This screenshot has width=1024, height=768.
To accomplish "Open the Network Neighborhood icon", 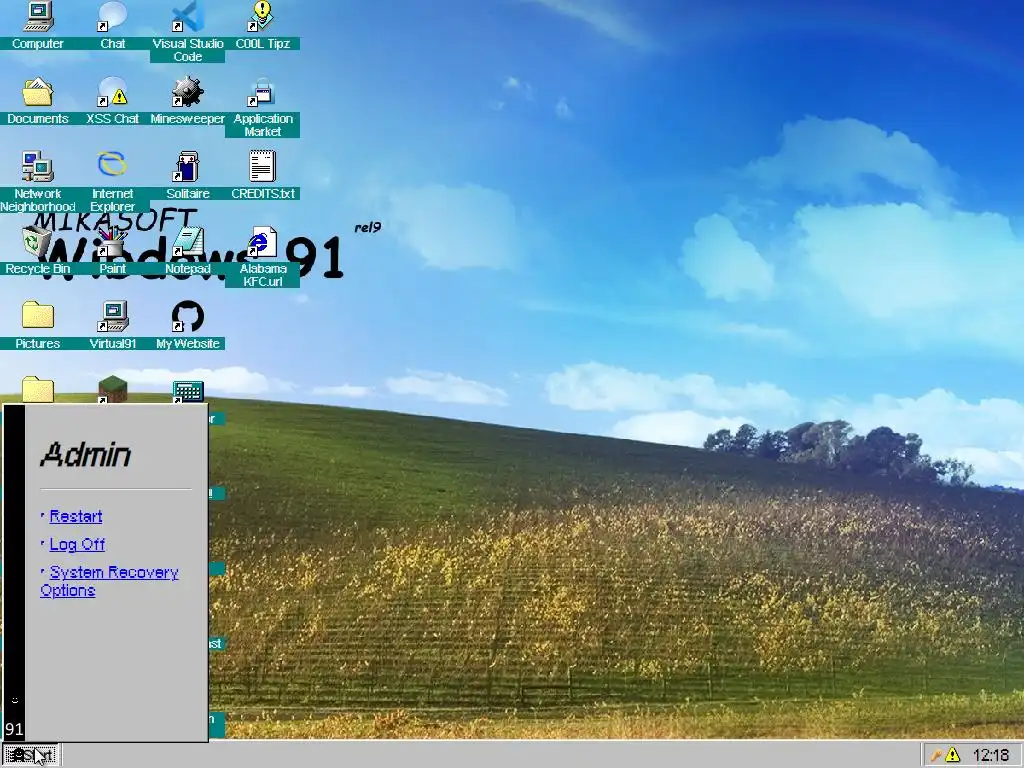I will click(38, 182).
